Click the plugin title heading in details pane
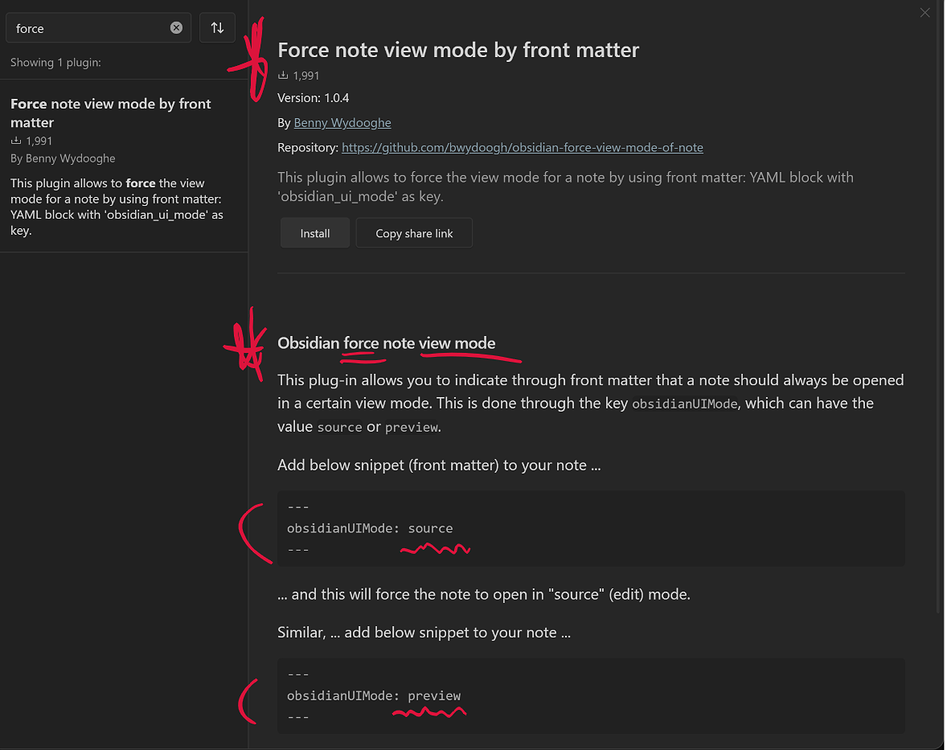The width and height of the screenshot is (946, 750). (x=458, y=49)
